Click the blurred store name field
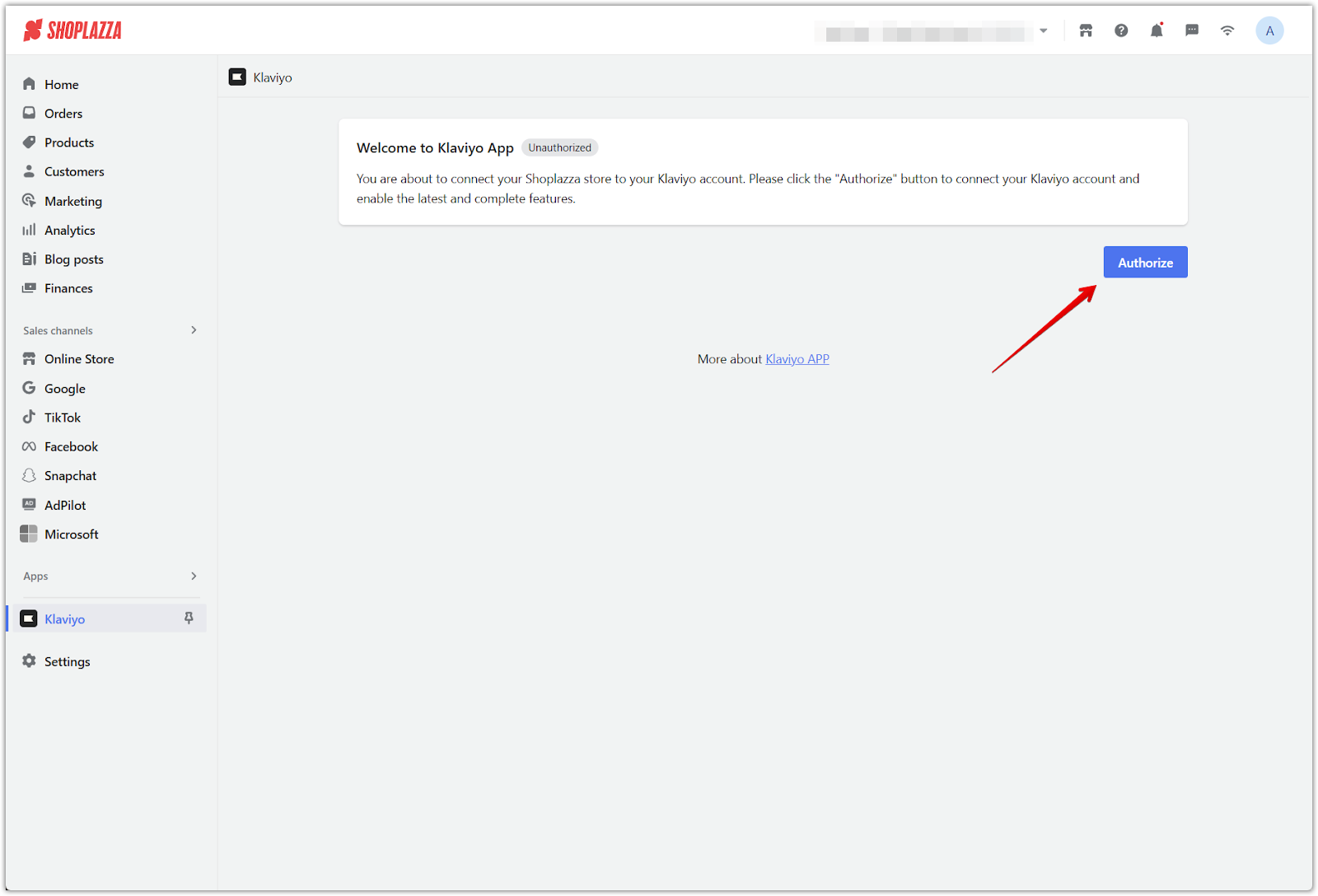The height and width of the screenshot is (896, 1318). point(924,32)
